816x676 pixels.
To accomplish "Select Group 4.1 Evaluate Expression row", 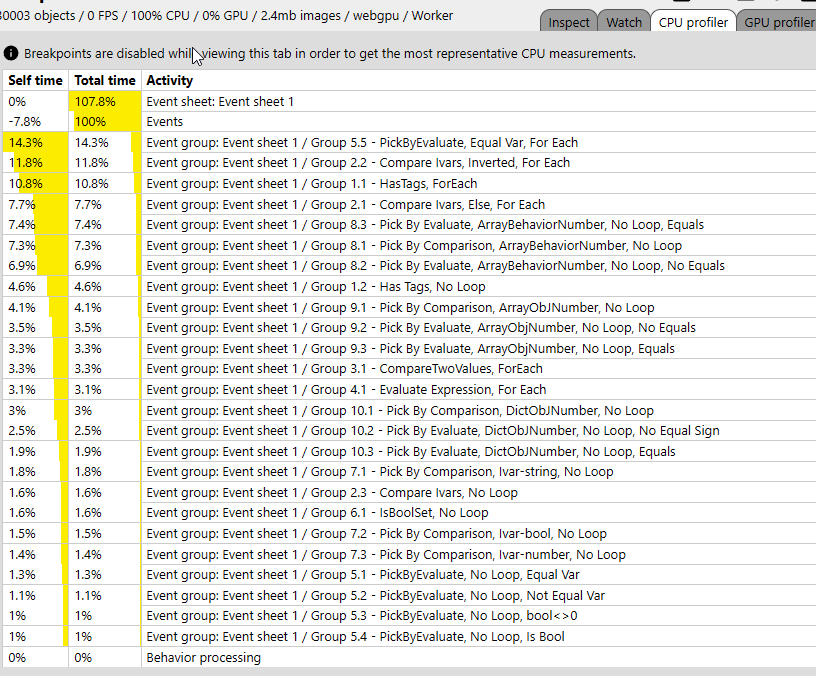I will click(x=346, y=389).
